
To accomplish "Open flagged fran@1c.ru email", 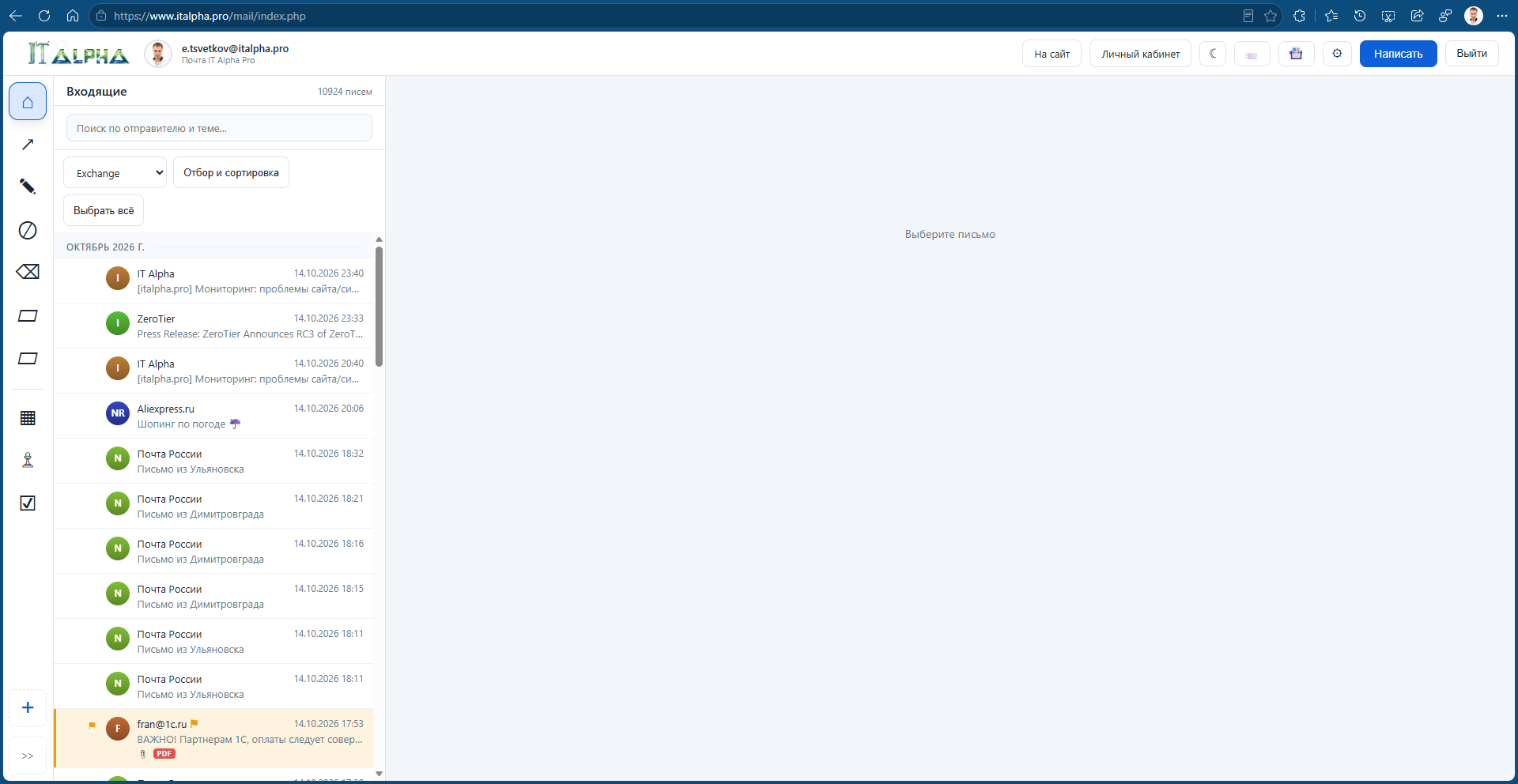I will (x=213, y=738).
